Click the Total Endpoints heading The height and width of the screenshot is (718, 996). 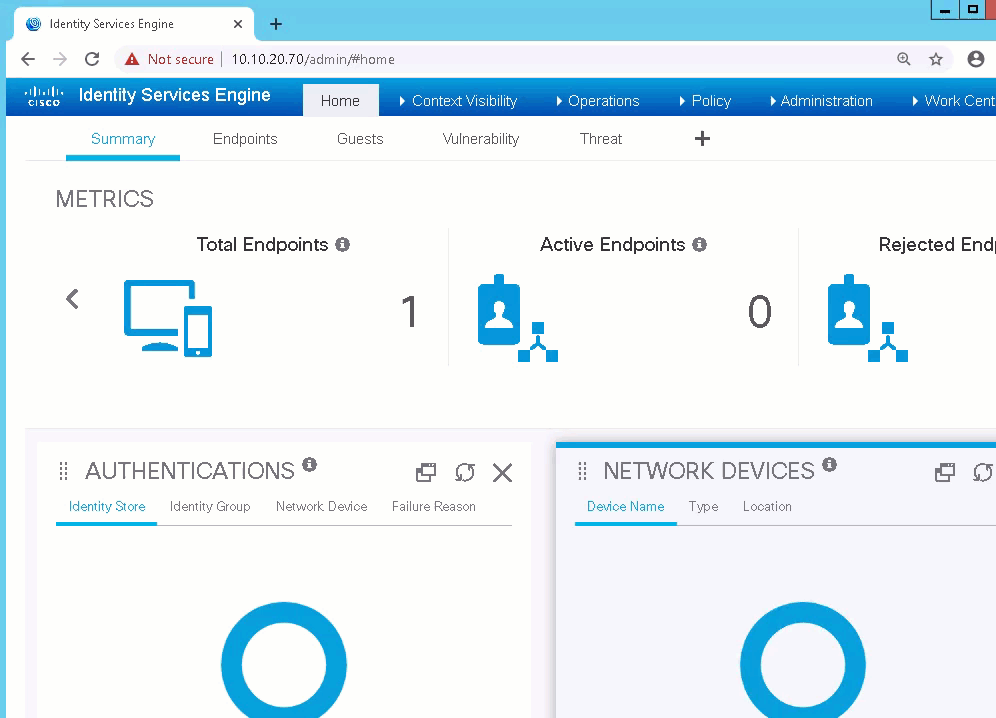[x=262, y=245]
